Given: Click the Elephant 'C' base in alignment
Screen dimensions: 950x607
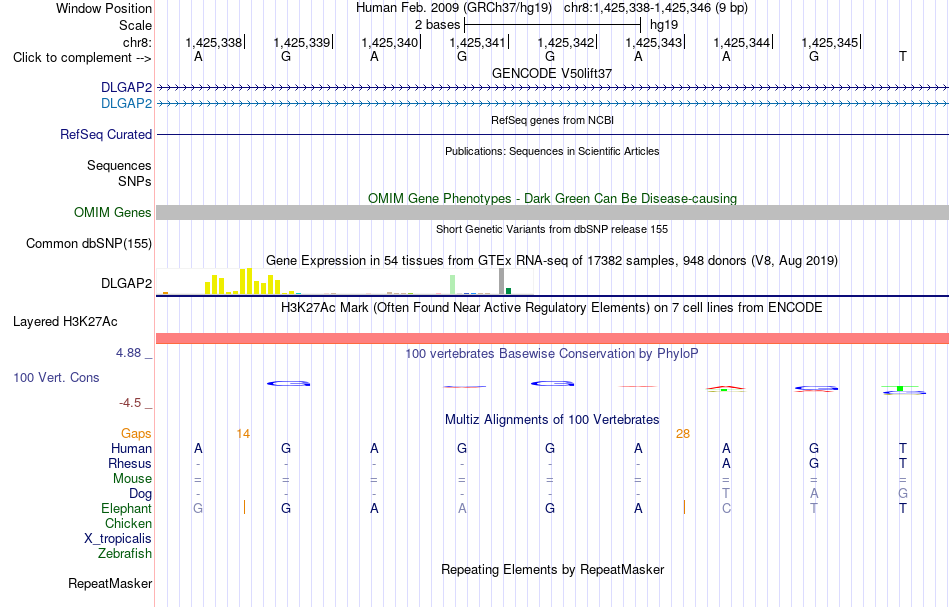Looking at the screenshot, I should [x=726, y=508].
